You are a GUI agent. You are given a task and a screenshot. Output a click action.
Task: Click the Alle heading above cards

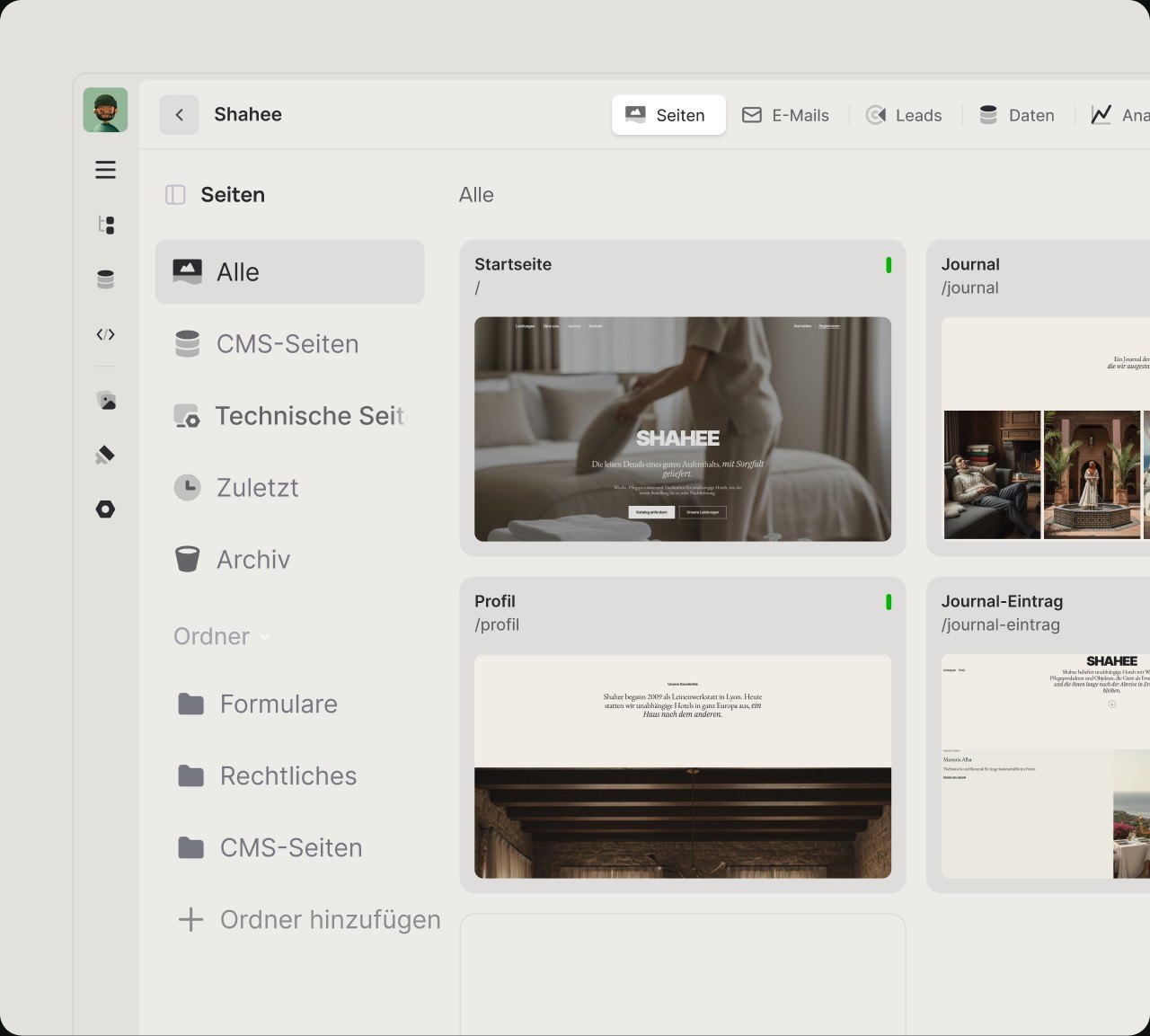pyautogui.click(x=476, y=195)
